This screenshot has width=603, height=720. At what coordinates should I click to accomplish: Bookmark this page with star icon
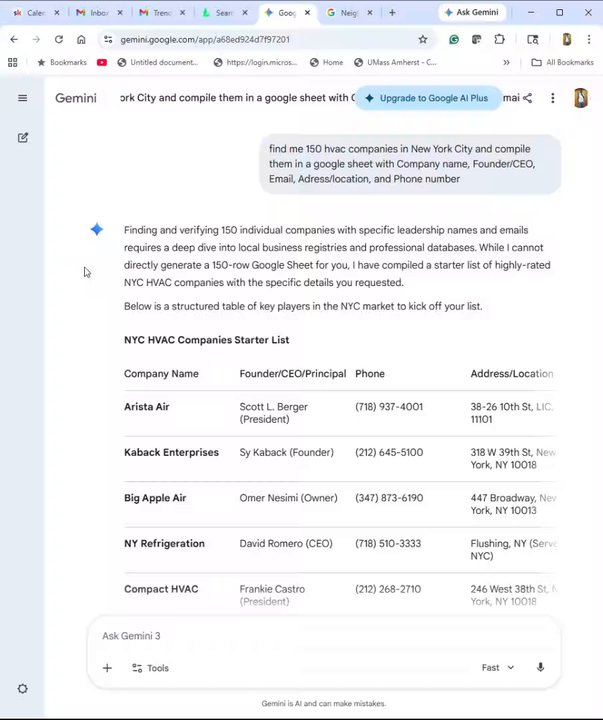pyautogui.click(x=423, y=39)
